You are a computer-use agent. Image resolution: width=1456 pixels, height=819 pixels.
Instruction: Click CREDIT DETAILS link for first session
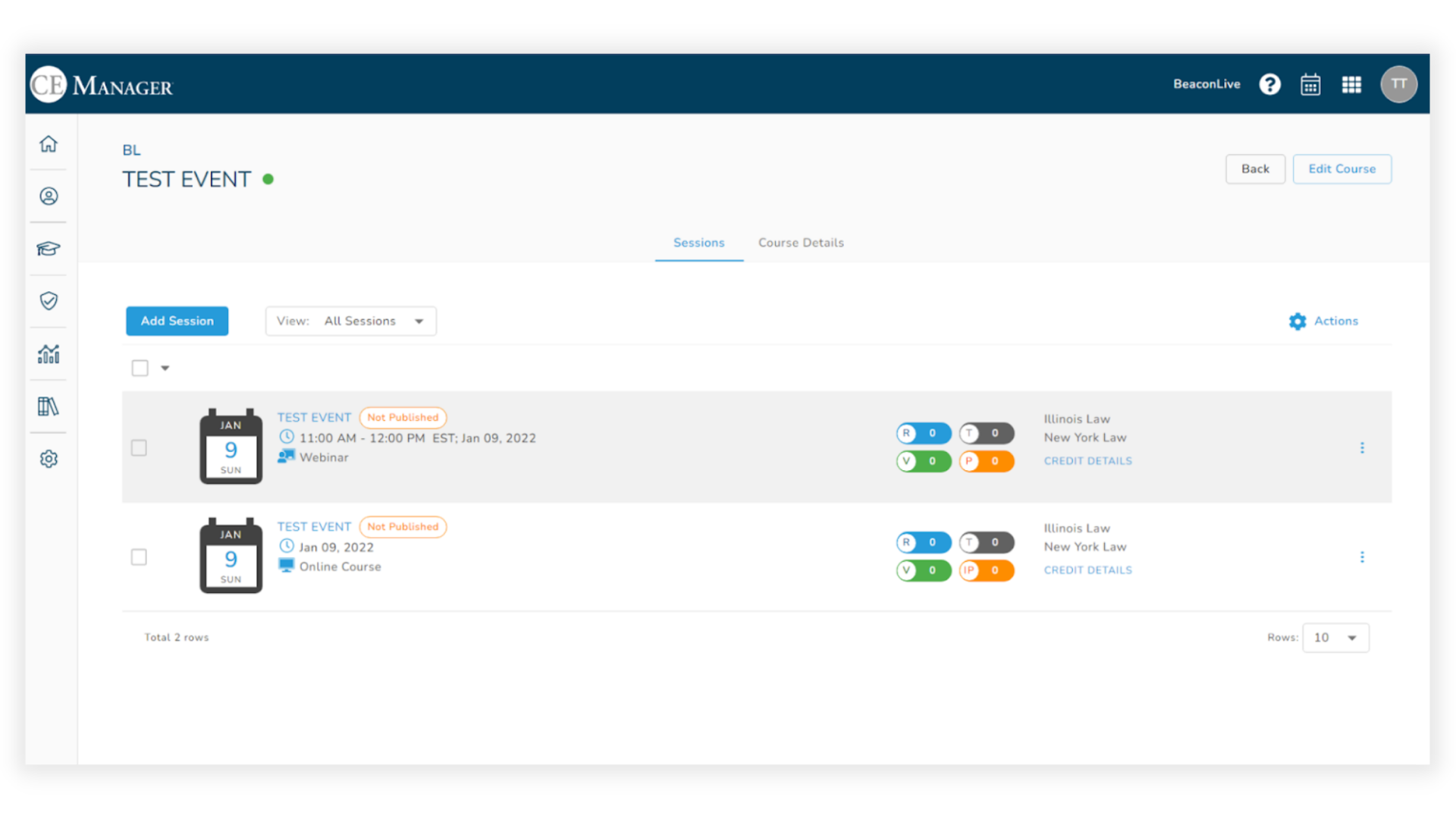pos(1087,460)
